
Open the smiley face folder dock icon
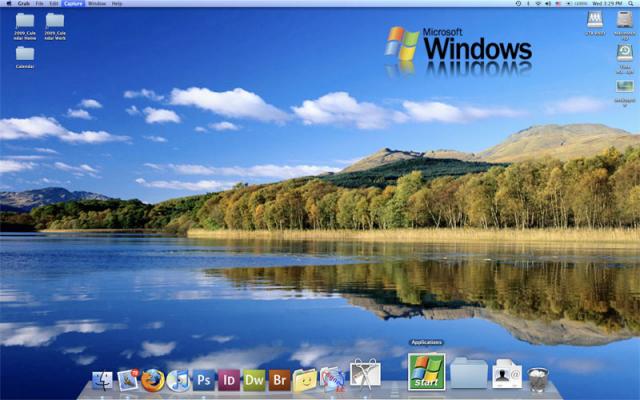click(x=304, y=380)
